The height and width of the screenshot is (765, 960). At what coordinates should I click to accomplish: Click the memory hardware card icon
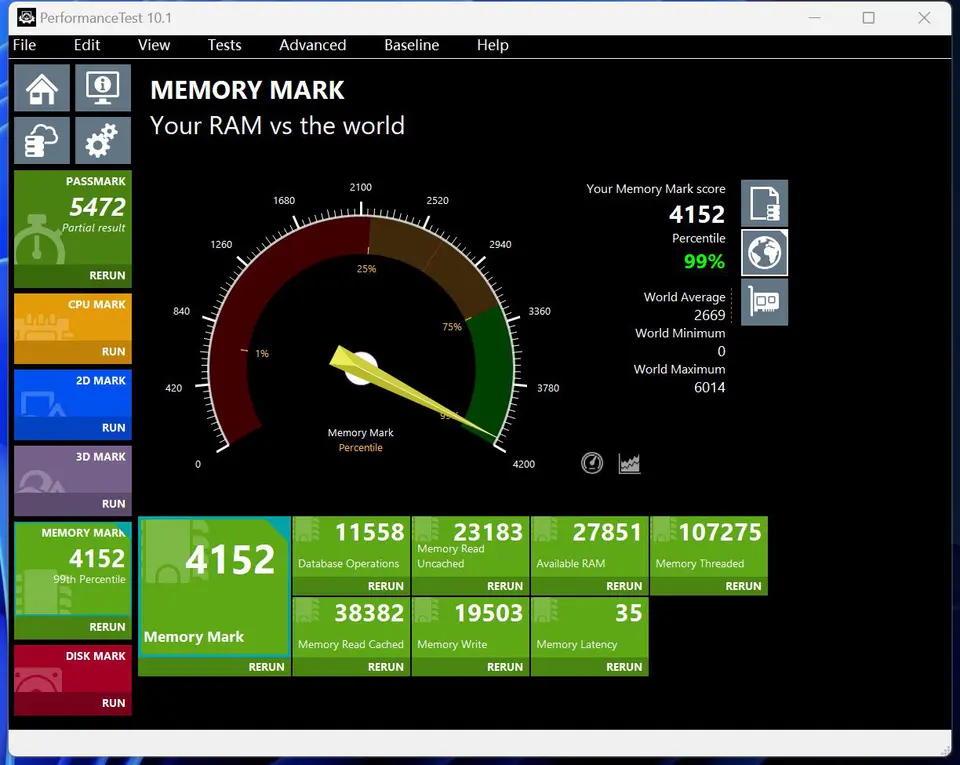coord(764,302)
